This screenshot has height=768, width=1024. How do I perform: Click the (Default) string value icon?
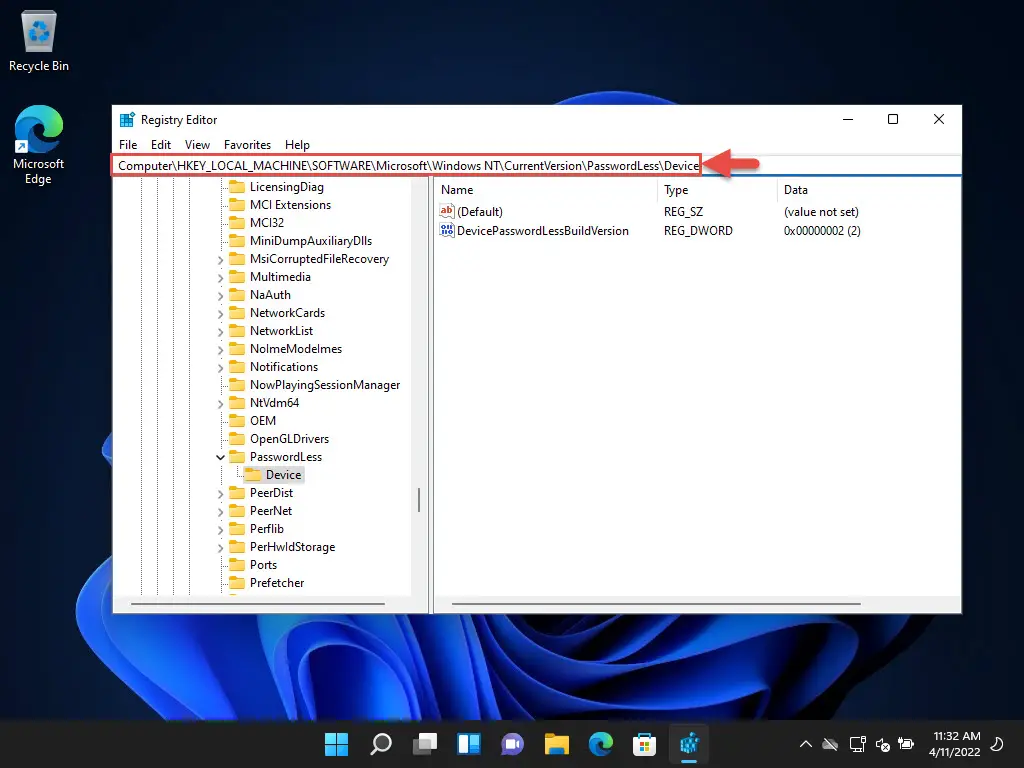[x=447, y=212]
